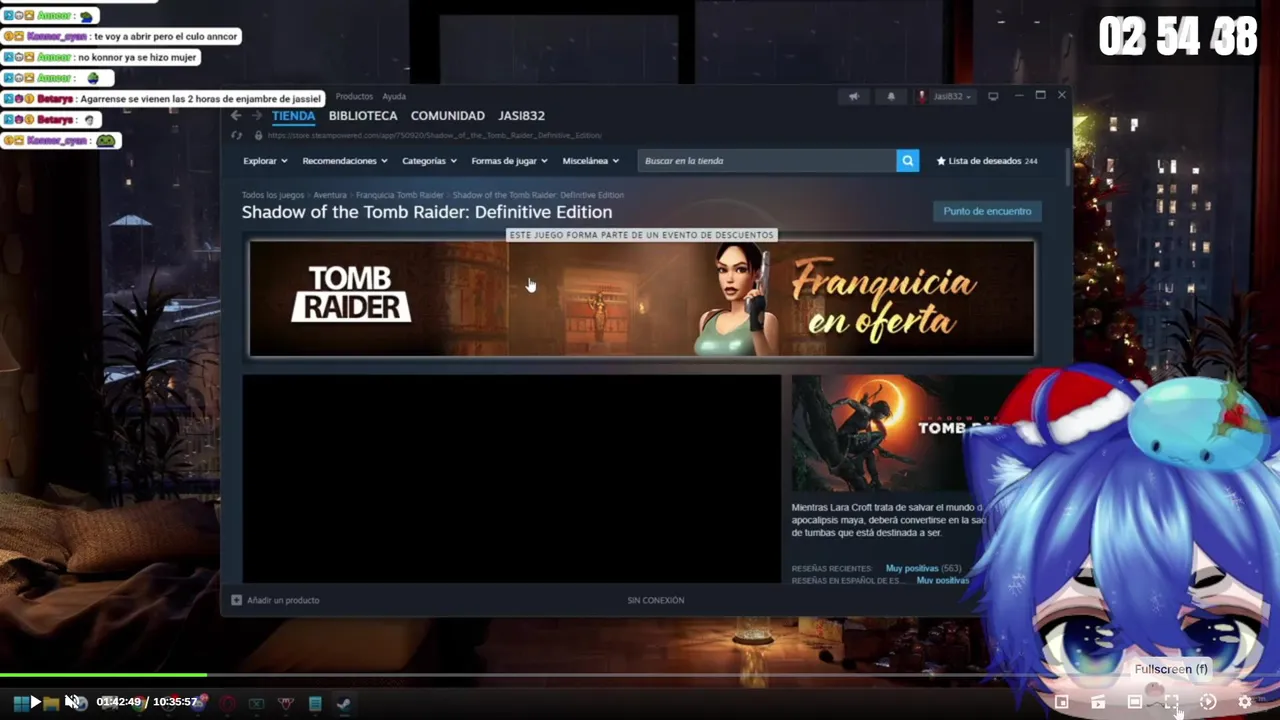Click the Steam store URL address text

click(435, 135)
